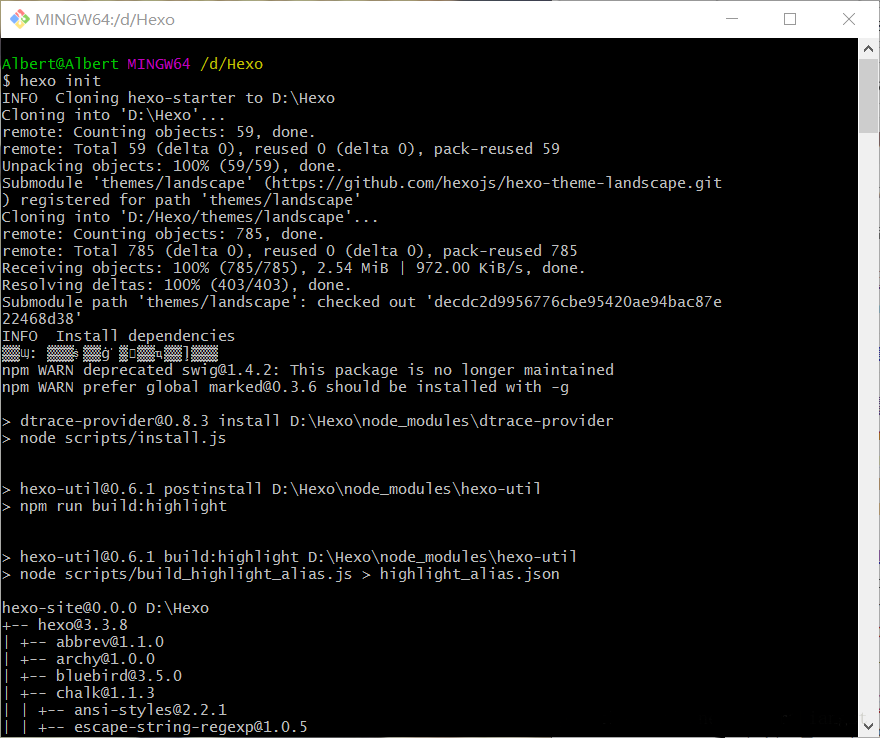Click 'npm WARN deprecated swig@1.4.2' line

coord(308,370)
